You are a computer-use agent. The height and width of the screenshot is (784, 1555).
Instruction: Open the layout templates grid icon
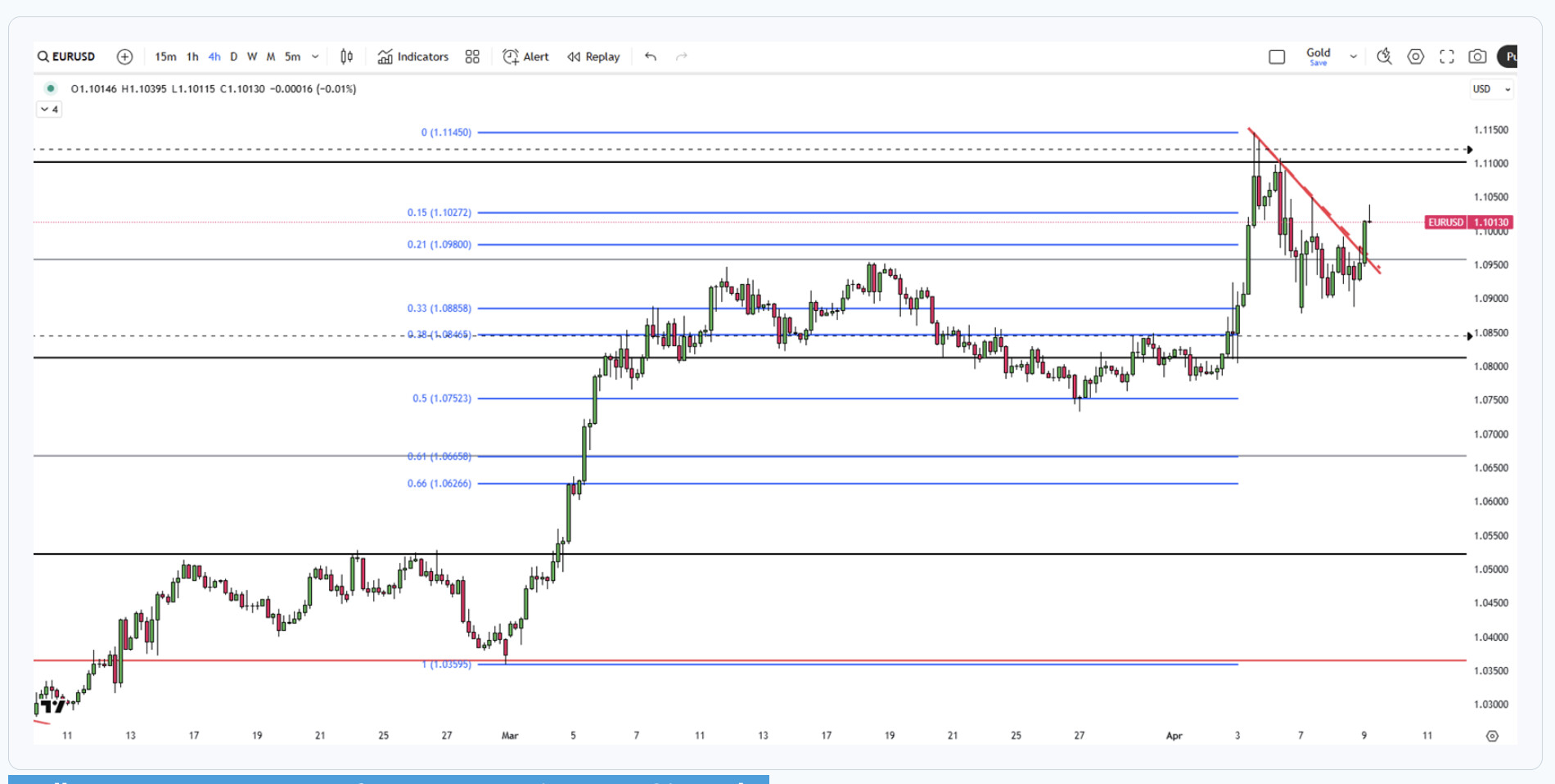472,56
